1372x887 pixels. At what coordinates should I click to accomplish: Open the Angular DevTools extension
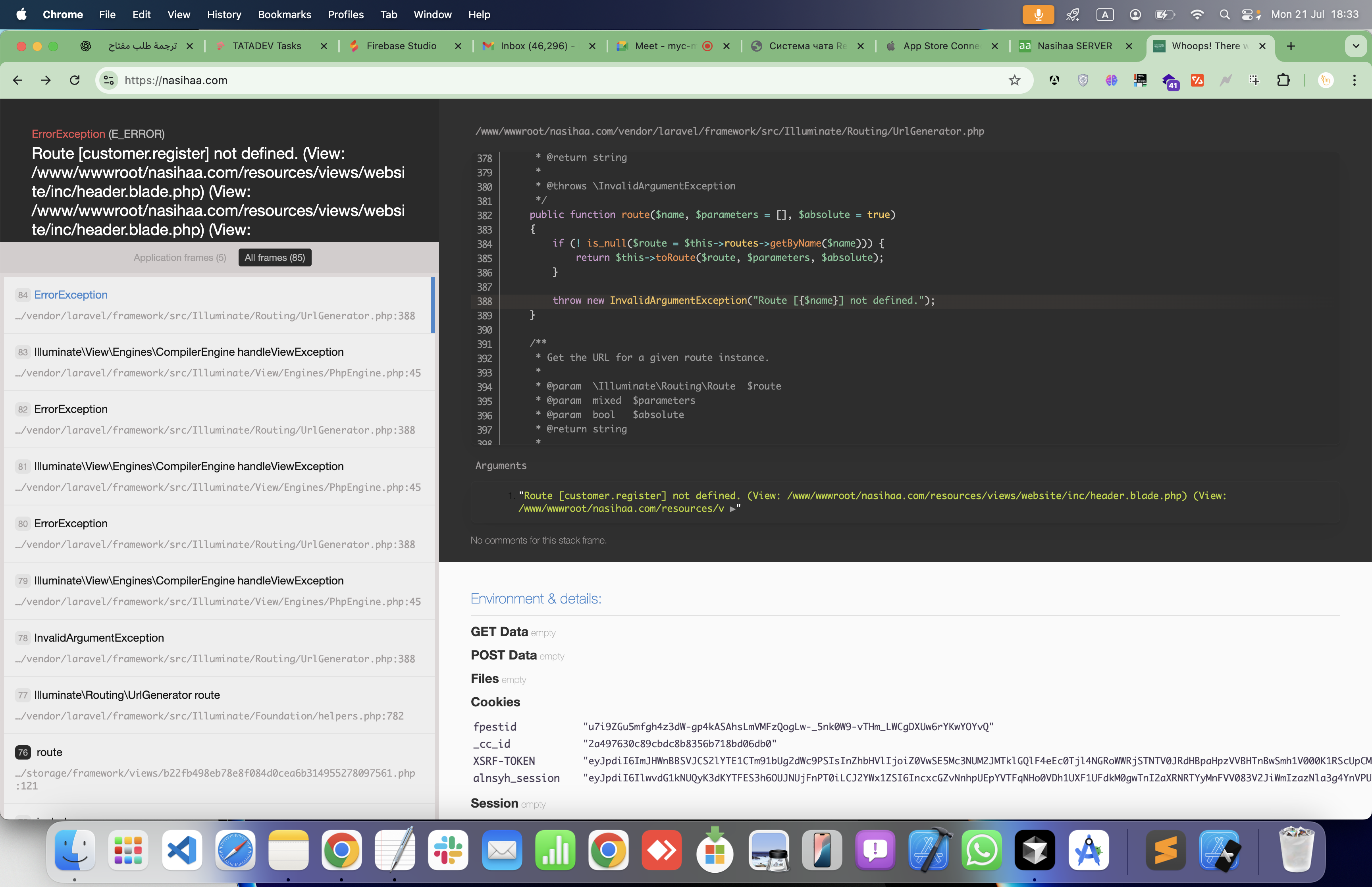coord(1054,80)
